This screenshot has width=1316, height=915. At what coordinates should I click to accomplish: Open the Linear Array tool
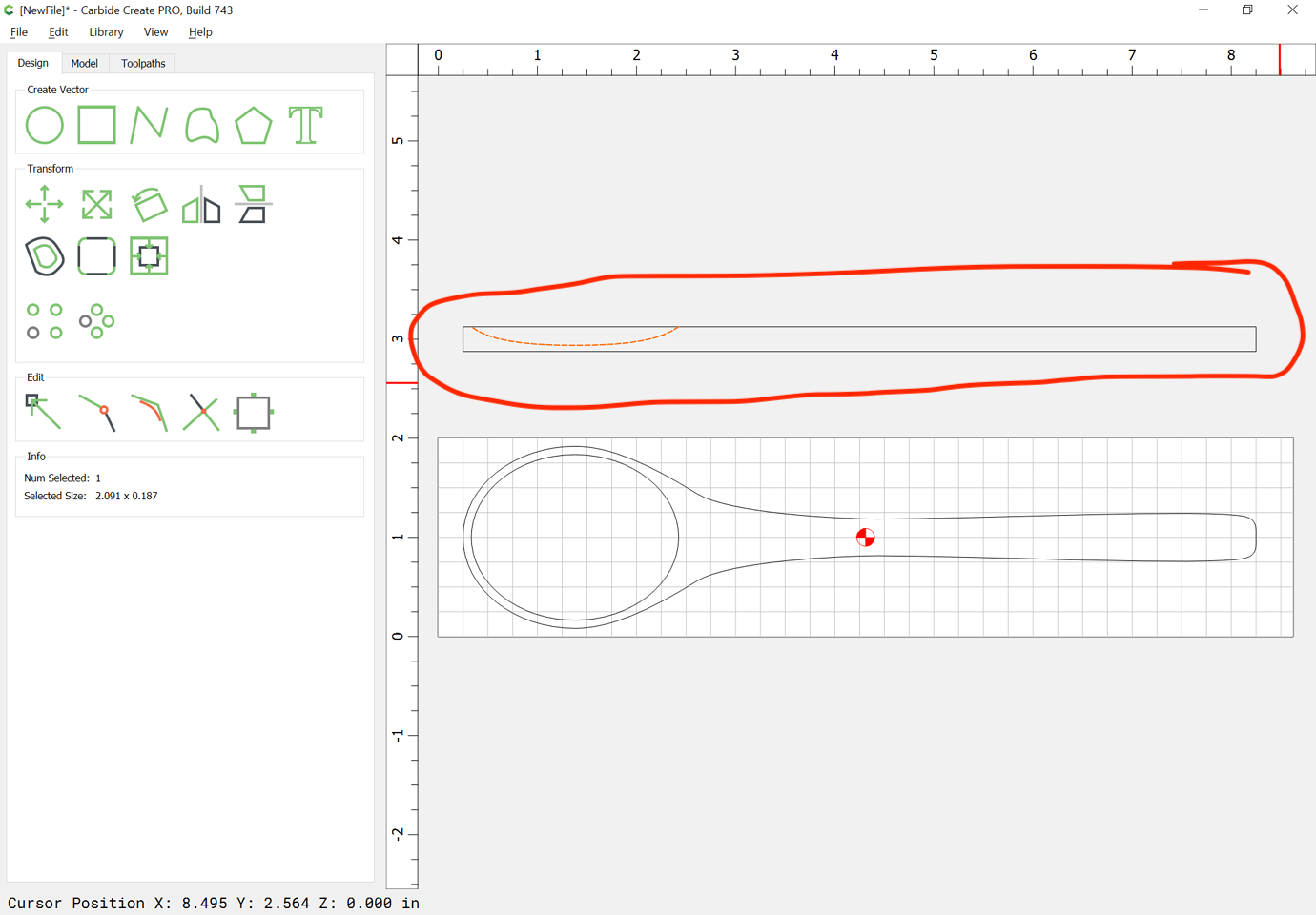pyautogui.click(x=45, y=321)
